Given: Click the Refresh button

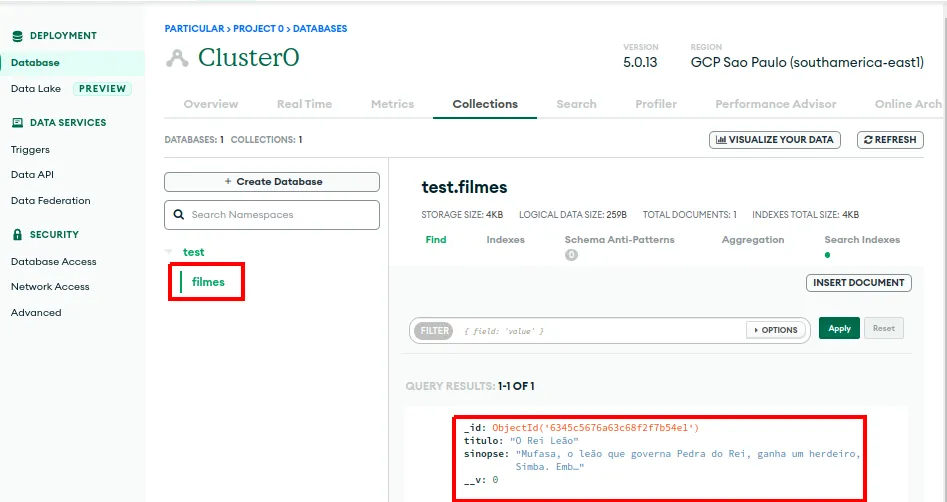Looking at the screenshot, I should pos(890,140).
